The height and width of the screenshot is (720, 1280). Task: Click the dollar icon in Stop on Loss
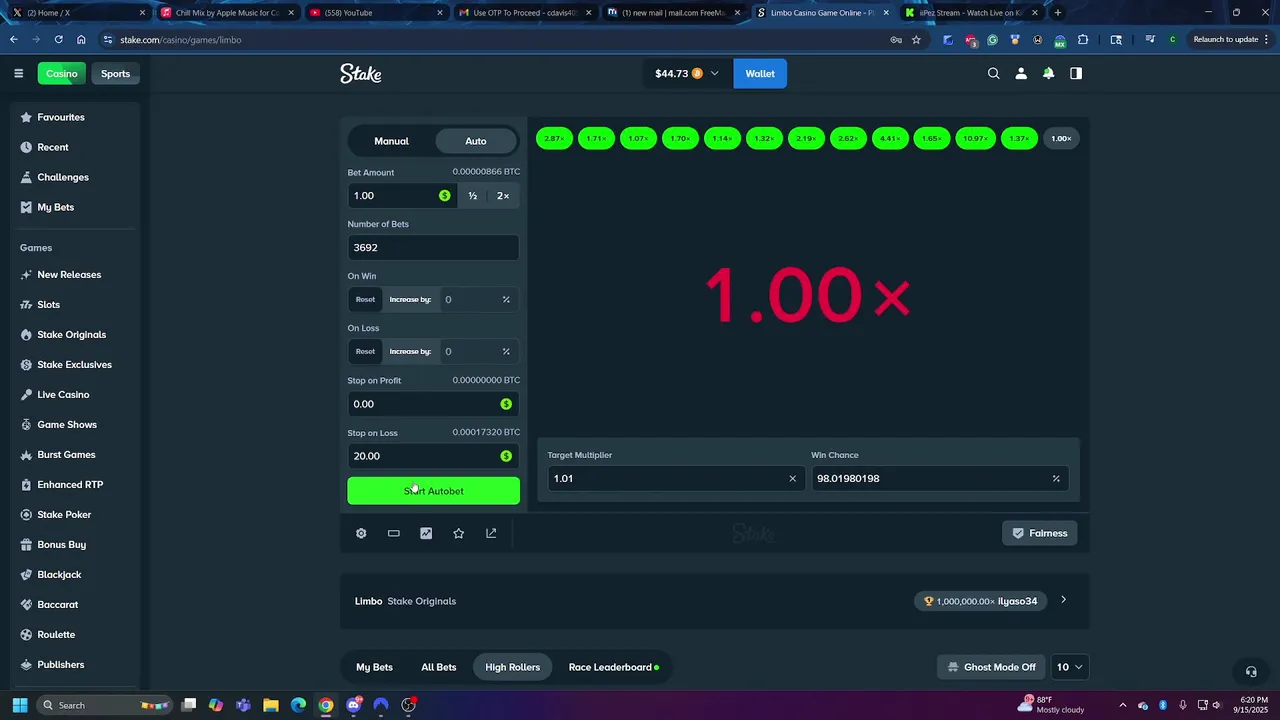click(506, 456)
